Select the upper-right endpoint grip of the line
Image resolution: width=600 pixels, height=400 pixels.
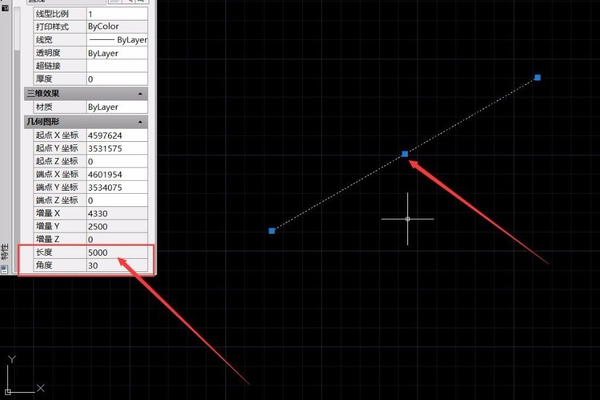[538, 77]
